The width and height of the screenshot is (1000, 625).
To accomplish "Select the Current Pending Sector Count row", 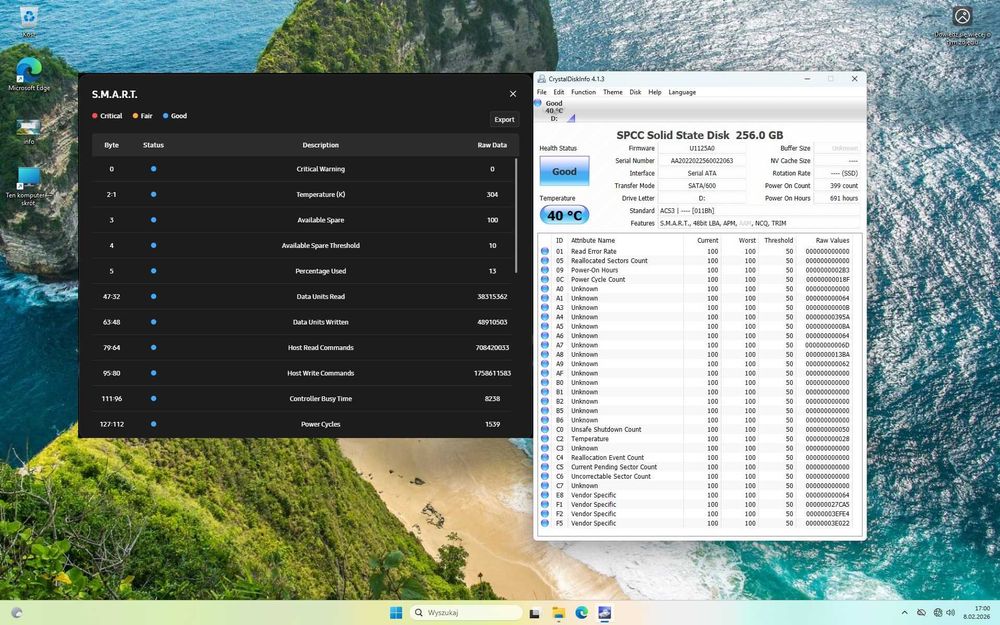I will [696, 467].
